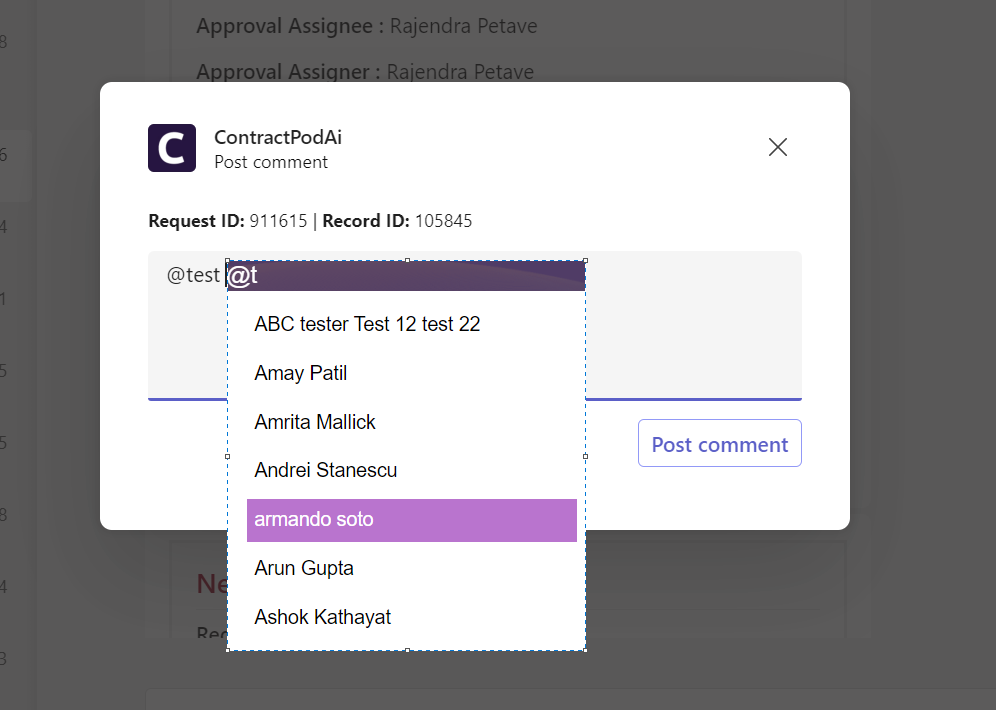
Task: Select ABC tester Test 12 test 22
Action: [367, 324]
